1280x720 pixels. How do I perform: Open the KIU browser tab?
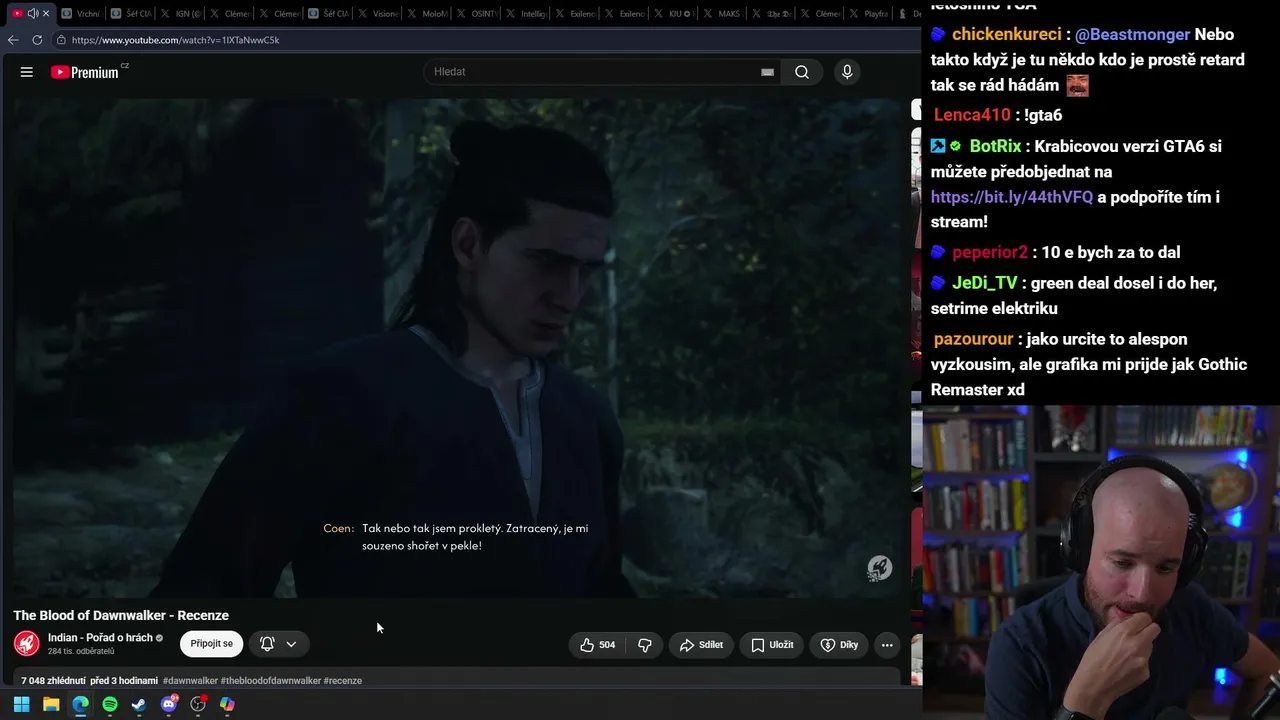tap(674, 13)
